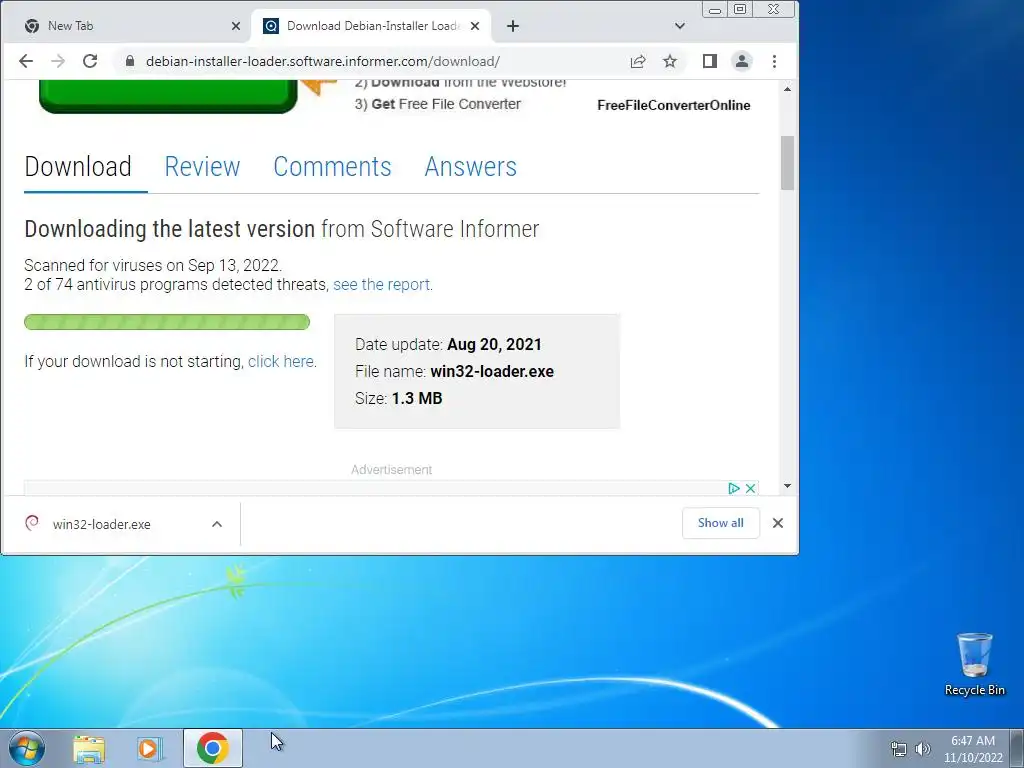This screenshot has height=768, width=1024.
Task: Open the tab search dropdown arrow
Action: pos(680,26)
